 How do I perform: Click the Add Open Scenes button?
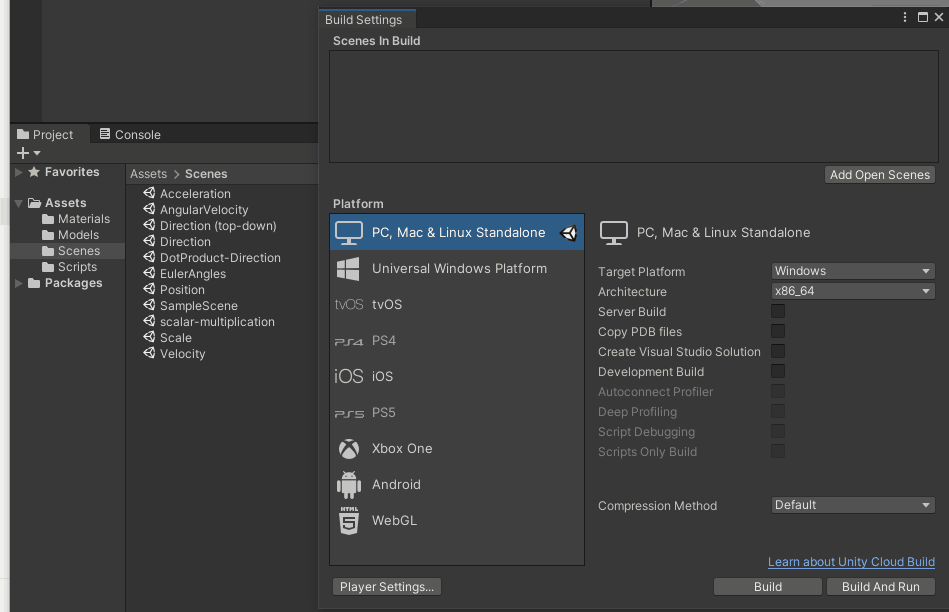point(880,175)
